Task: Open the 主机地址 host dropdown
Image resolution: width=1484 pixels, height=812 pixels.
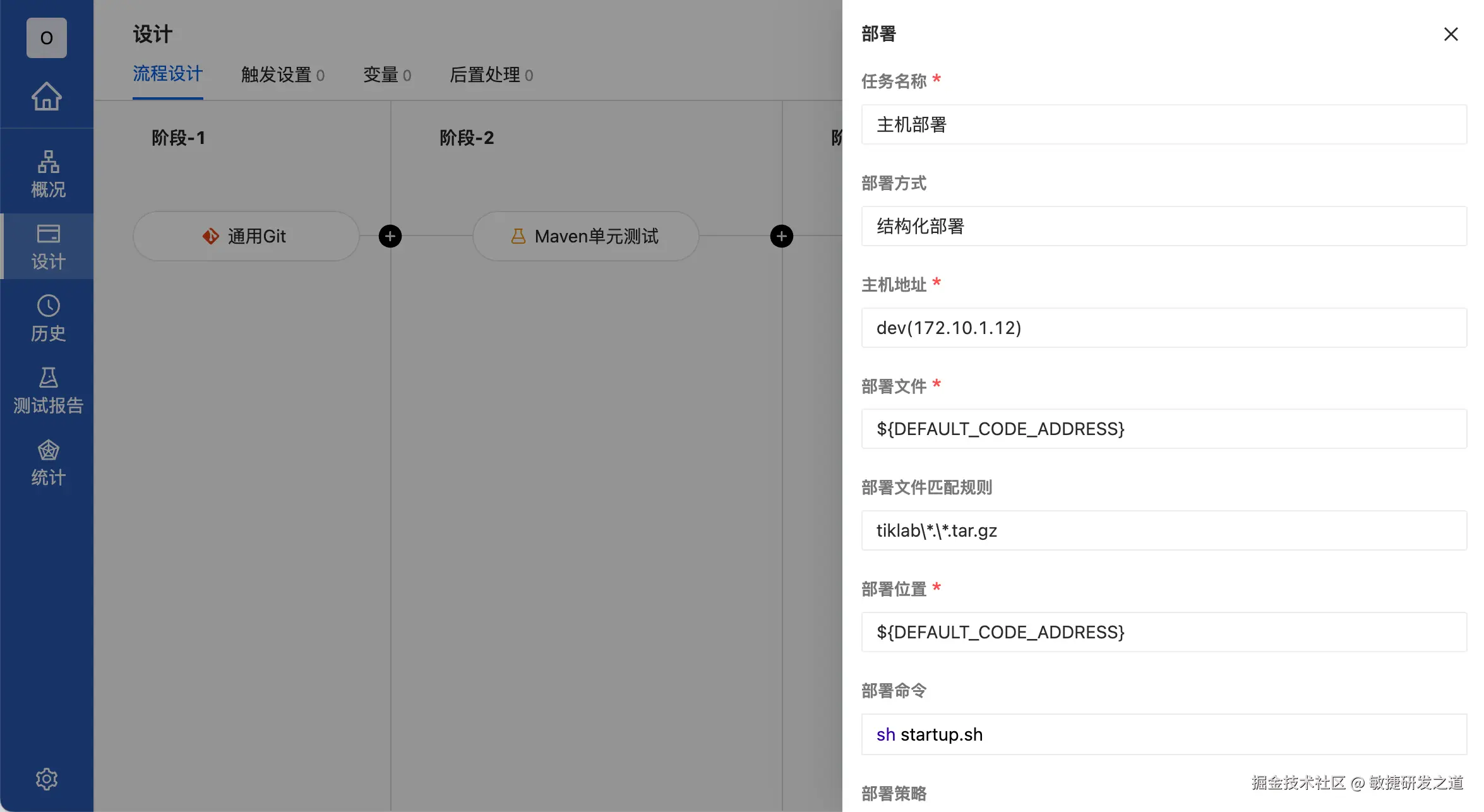Action: click(1163, 328)
